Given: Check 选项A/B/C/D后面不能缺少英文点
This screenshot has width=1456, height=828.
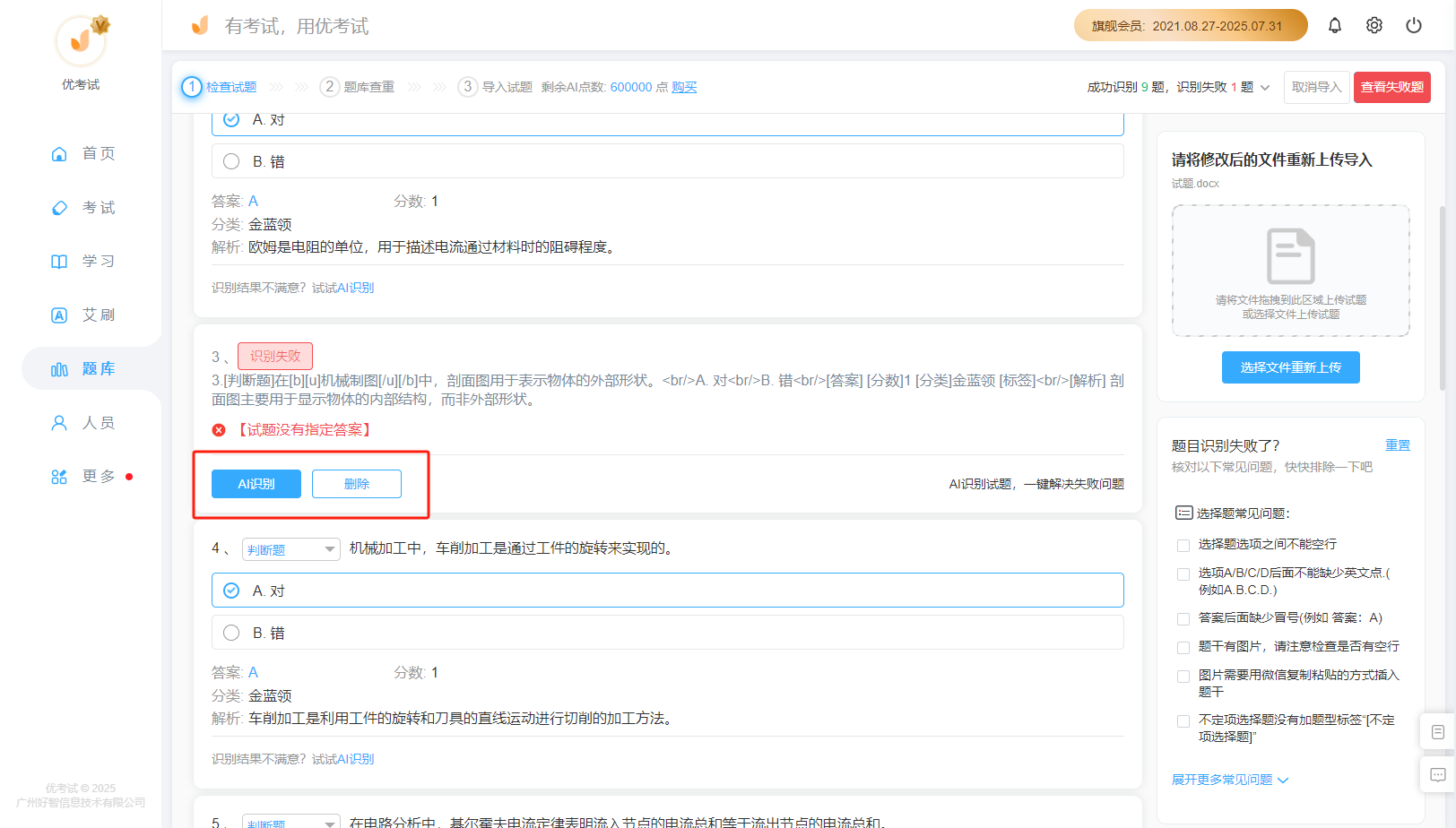Looking at the screenshot, I should [1183, 574].
